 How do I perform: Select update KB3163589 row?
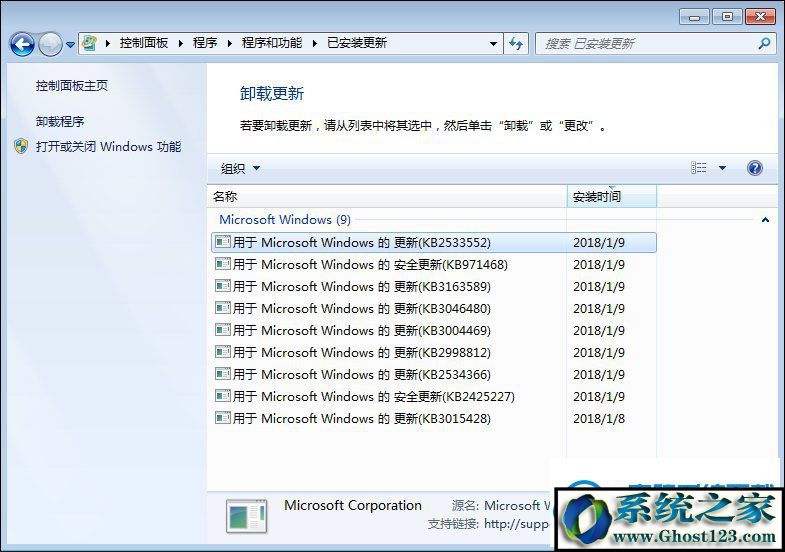tap(434, 287)
